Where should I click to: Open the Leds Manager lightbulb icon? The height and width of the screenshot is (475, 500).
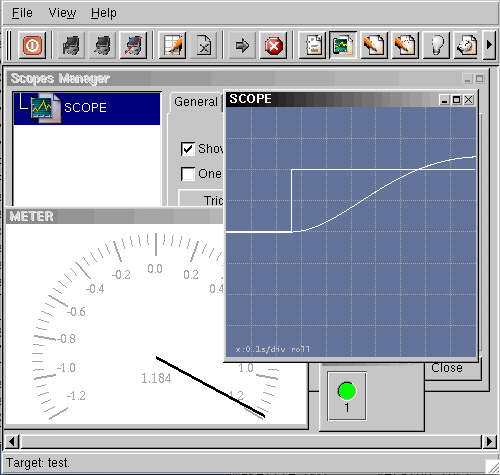pyautogui.click(x=436, y=45)
